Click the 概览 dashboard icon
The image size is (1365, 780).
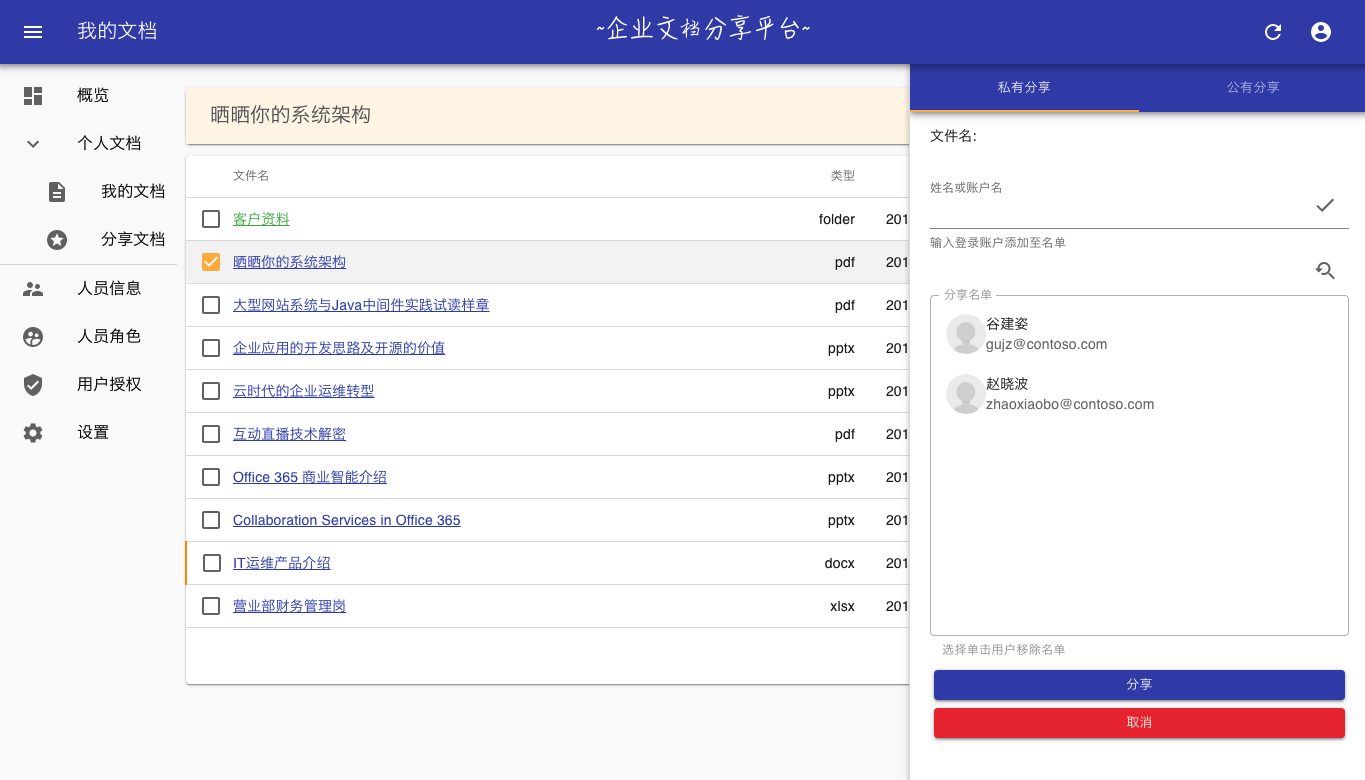click(33, 96)
